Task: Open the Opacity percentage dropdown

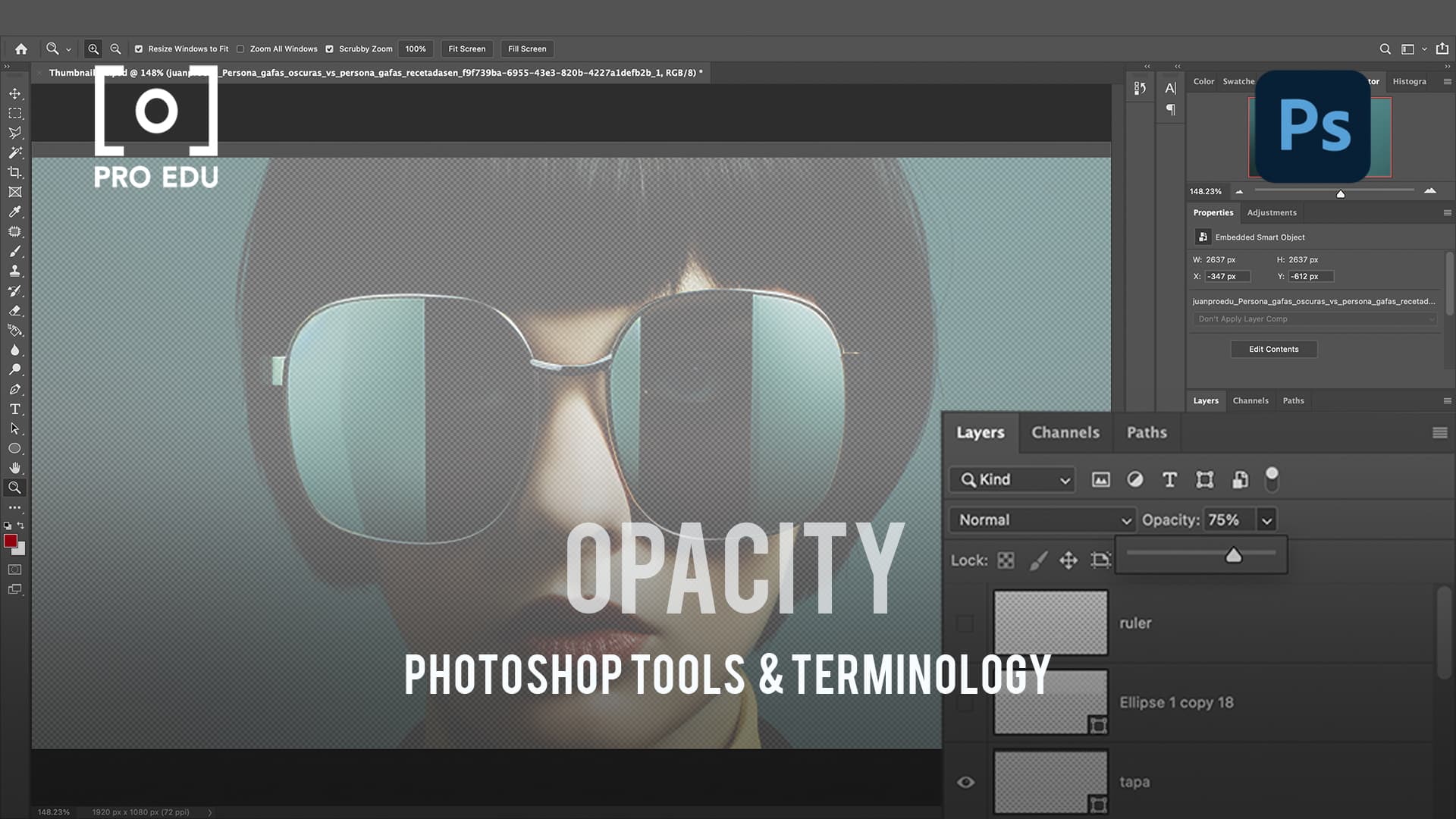Action: 1266,519
